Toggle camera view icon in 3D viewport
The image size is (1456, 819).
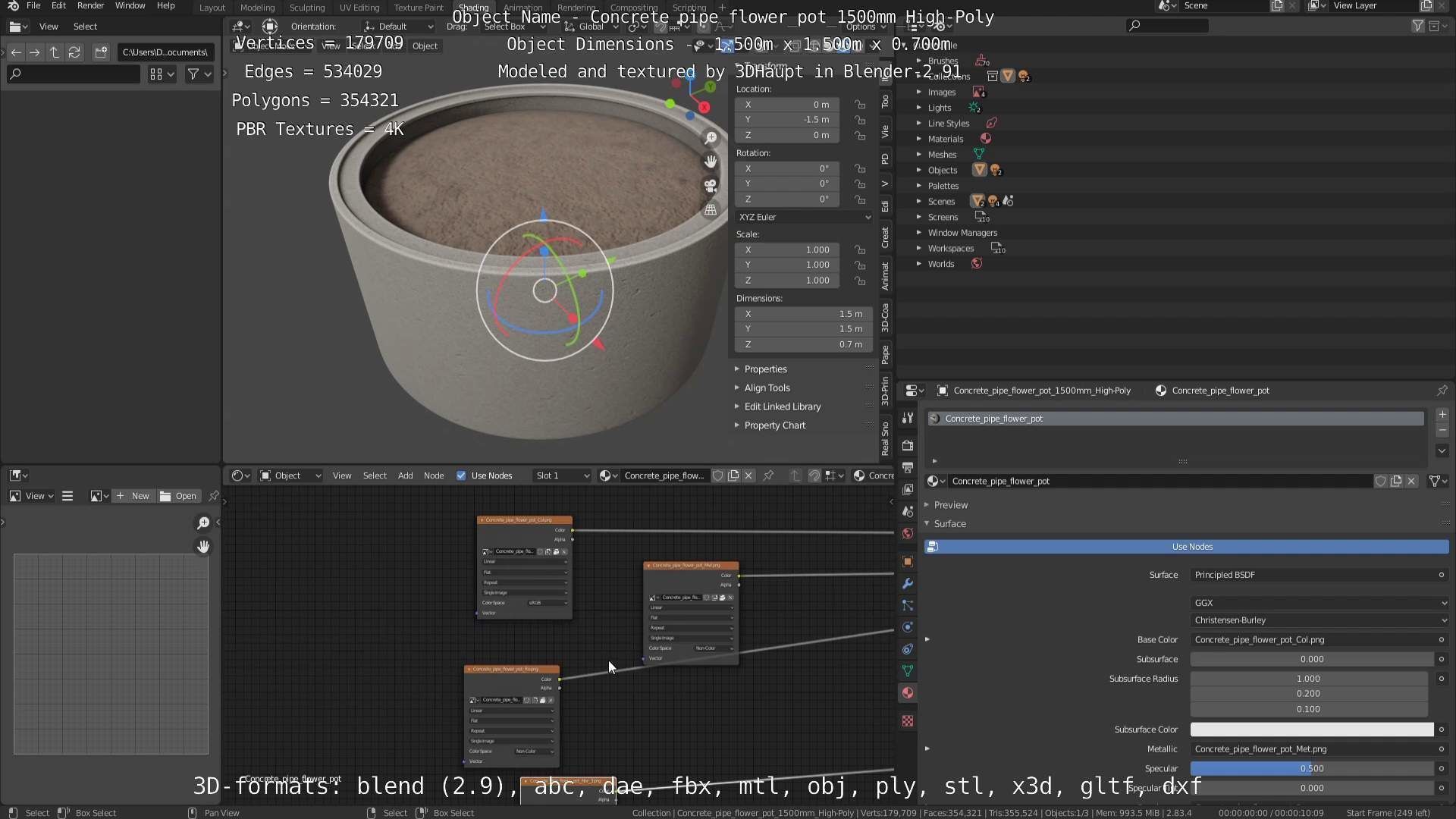[711, 186]
